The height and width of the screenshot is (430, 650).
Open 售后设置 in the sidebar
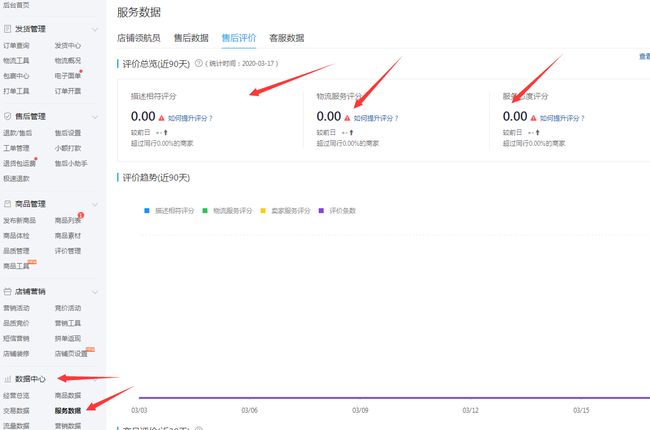click(x=68, y=133)
